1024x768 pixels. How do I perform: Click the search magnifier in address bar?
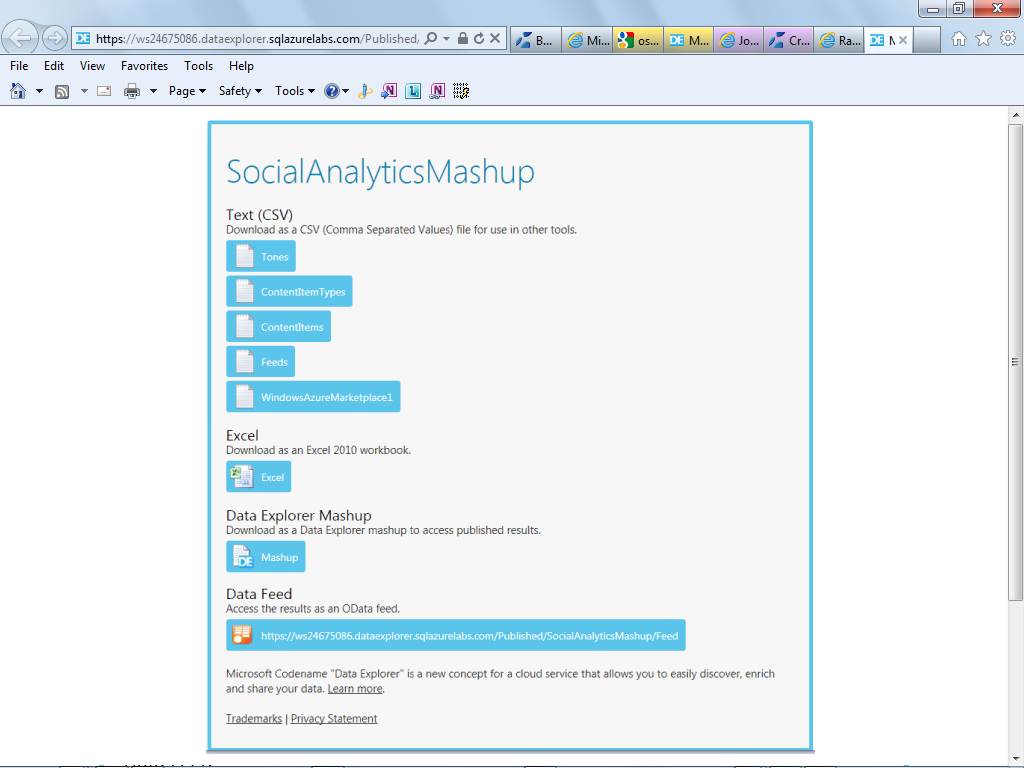[x=430, y=39]
